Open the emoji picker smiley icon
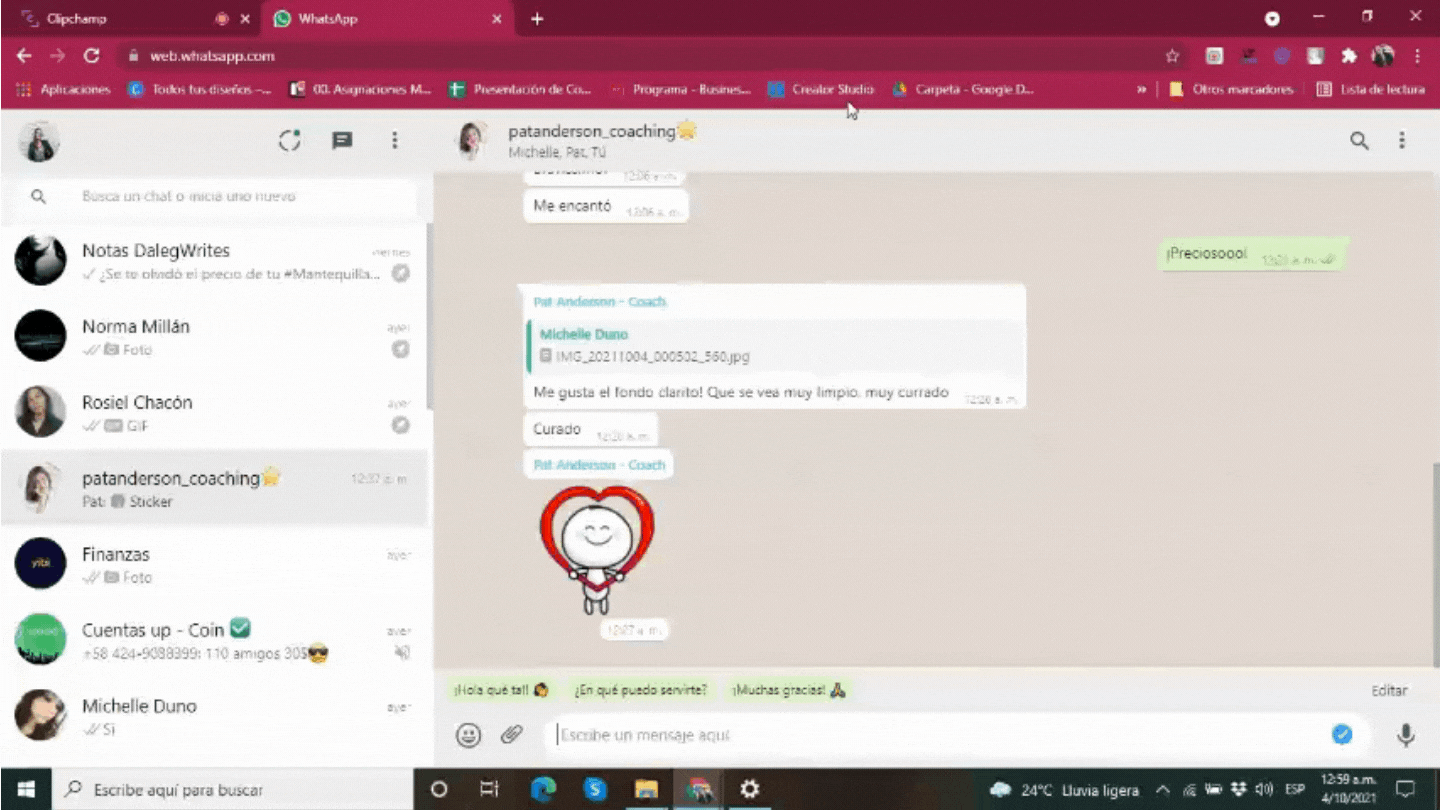The width and height of the screenshot is (1440, 810). pyautogui.click(x=468, y=735)
